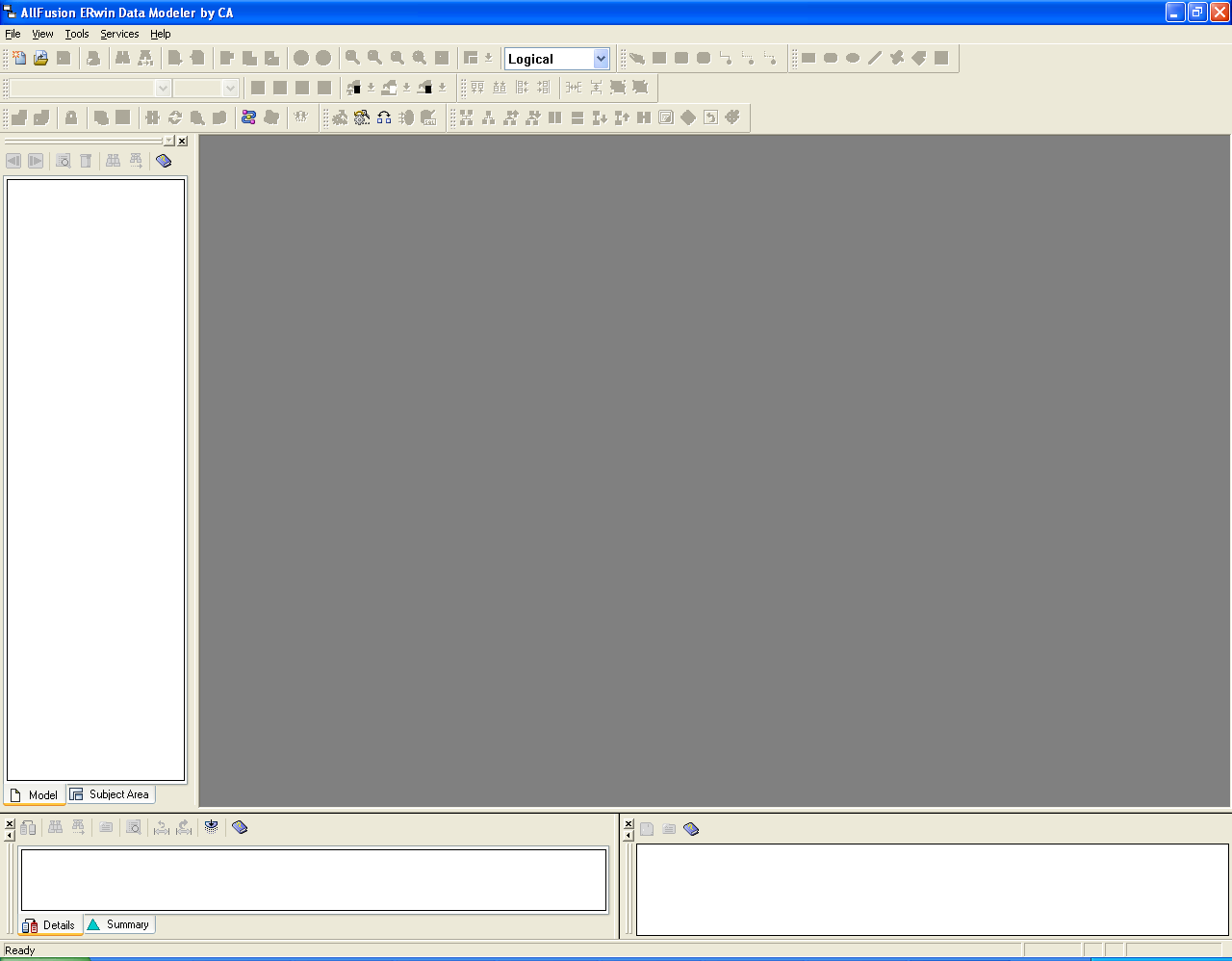Open the Services menu

point(119,34)
